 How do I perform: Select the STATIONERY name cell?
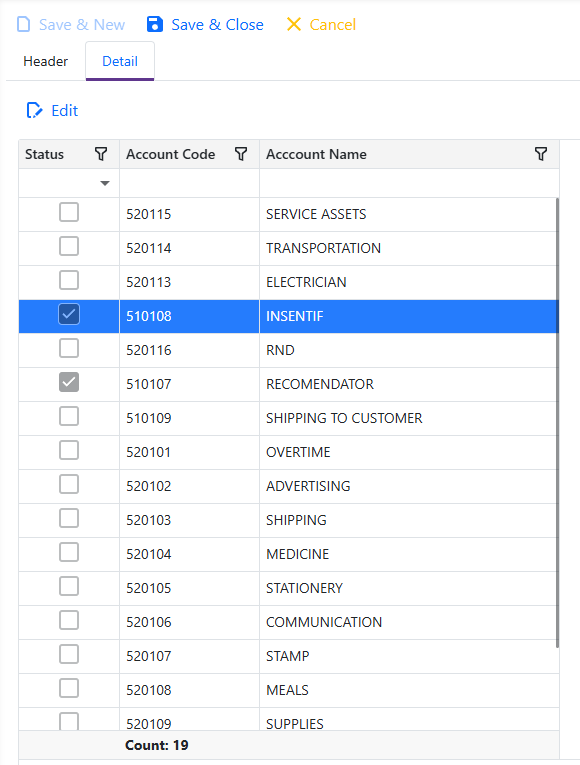[x=408, y=588]
